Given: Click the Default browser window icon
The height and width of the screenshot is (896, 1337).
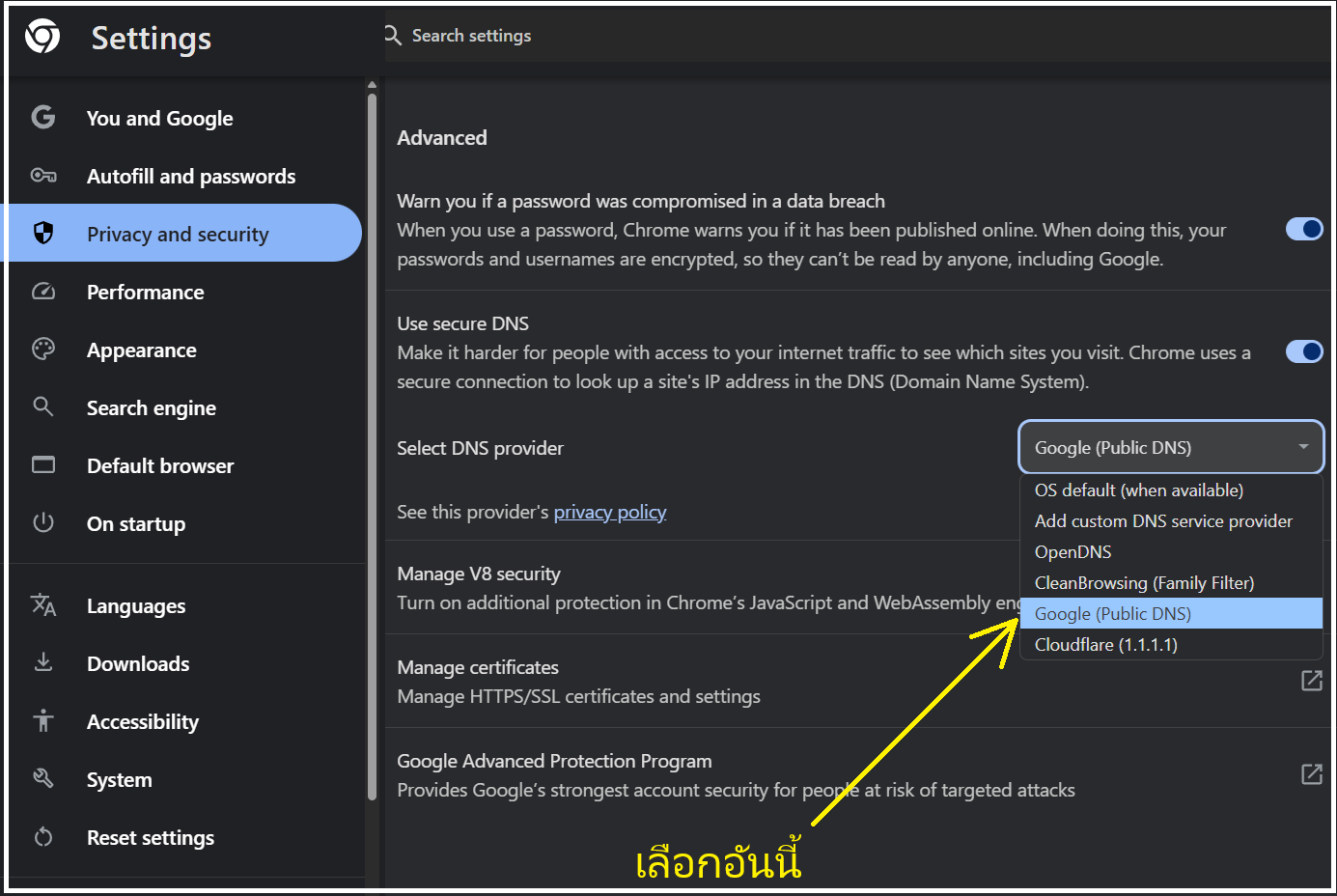Looking at the screenshot, I should (43, 464).
